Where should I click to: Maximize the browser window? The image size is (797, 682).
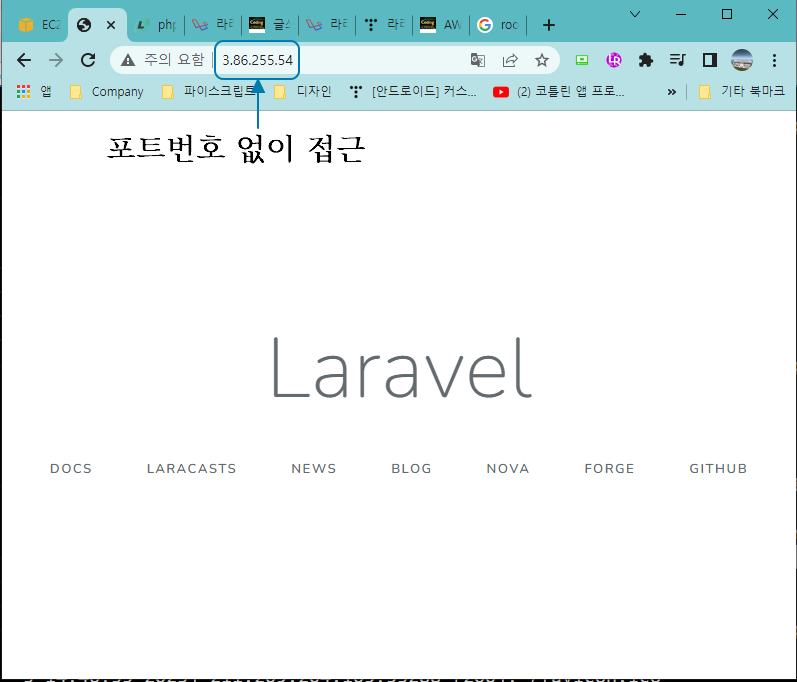[727, 14]
